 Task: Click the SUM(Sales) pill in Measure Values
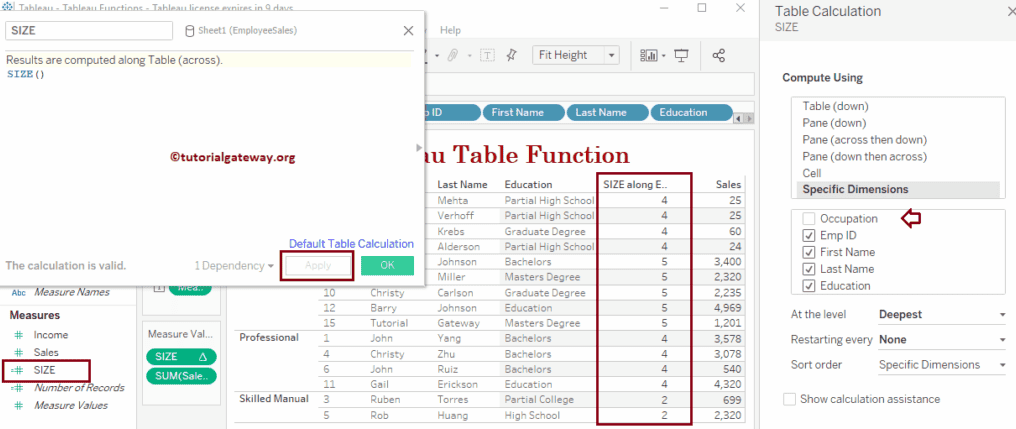click(x=181, y=377)
